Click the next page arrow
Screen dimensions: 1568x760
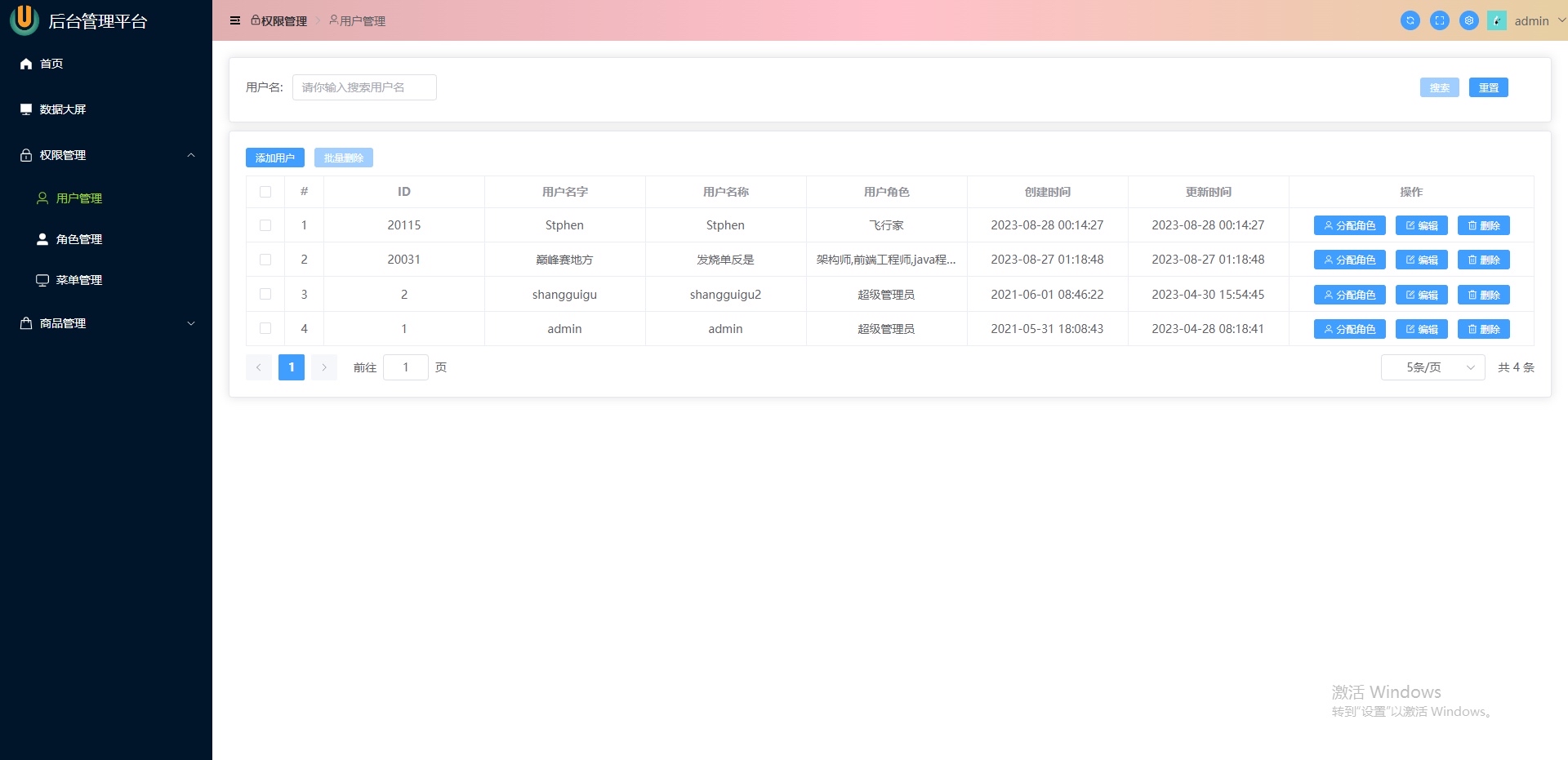click(x=324, y=367)
